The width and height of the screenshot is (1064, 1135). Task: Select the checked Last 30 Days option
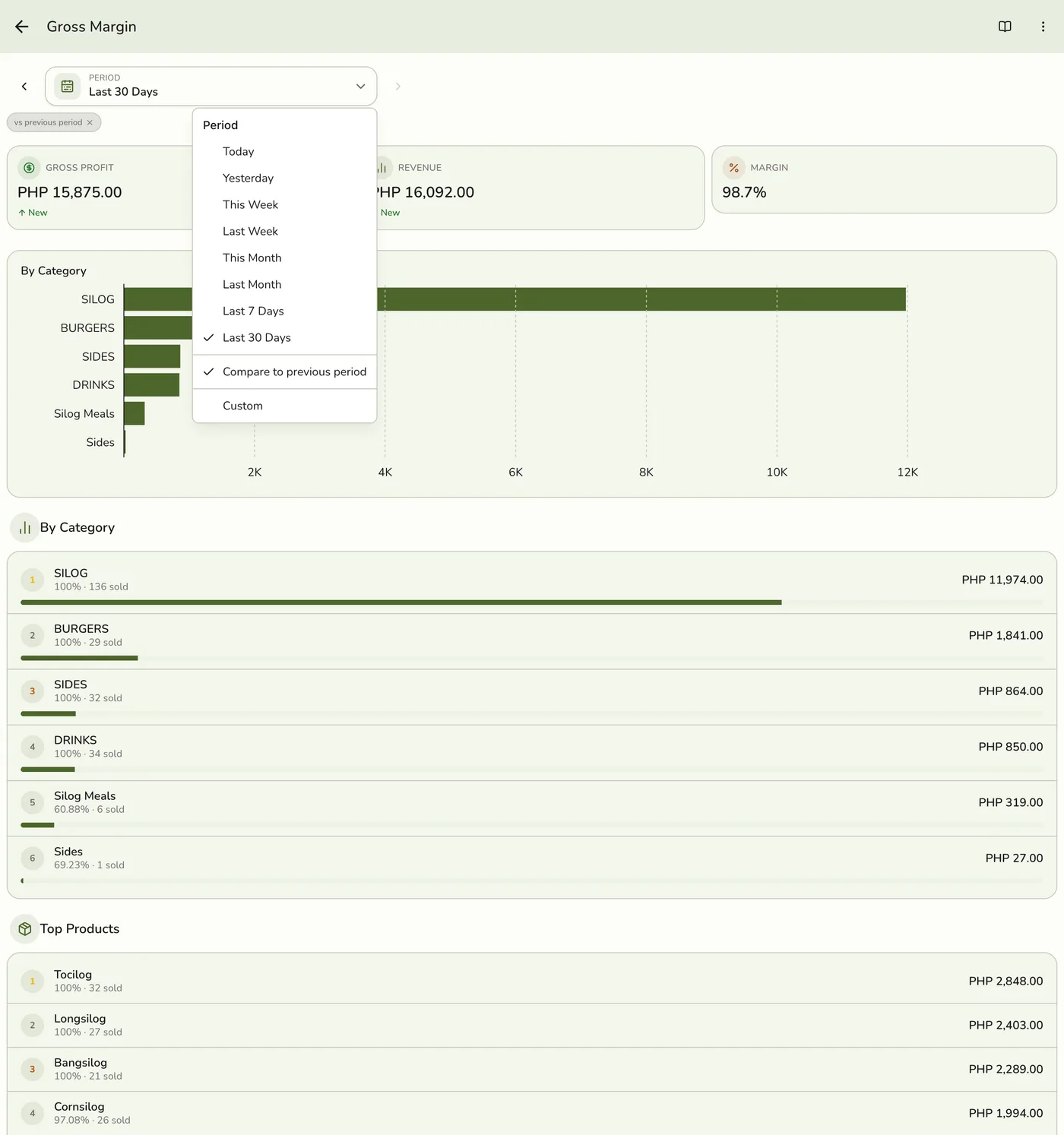tap(284, 338)
